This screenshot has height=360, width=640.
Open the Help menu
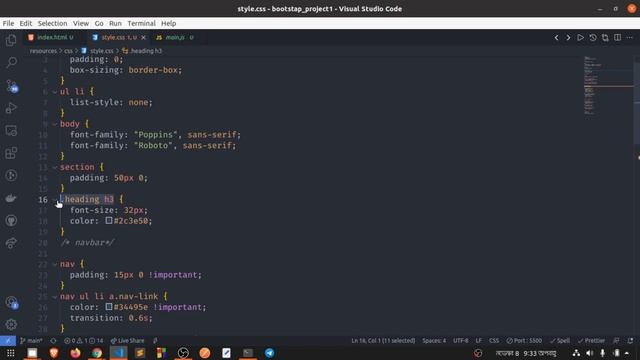168,23
